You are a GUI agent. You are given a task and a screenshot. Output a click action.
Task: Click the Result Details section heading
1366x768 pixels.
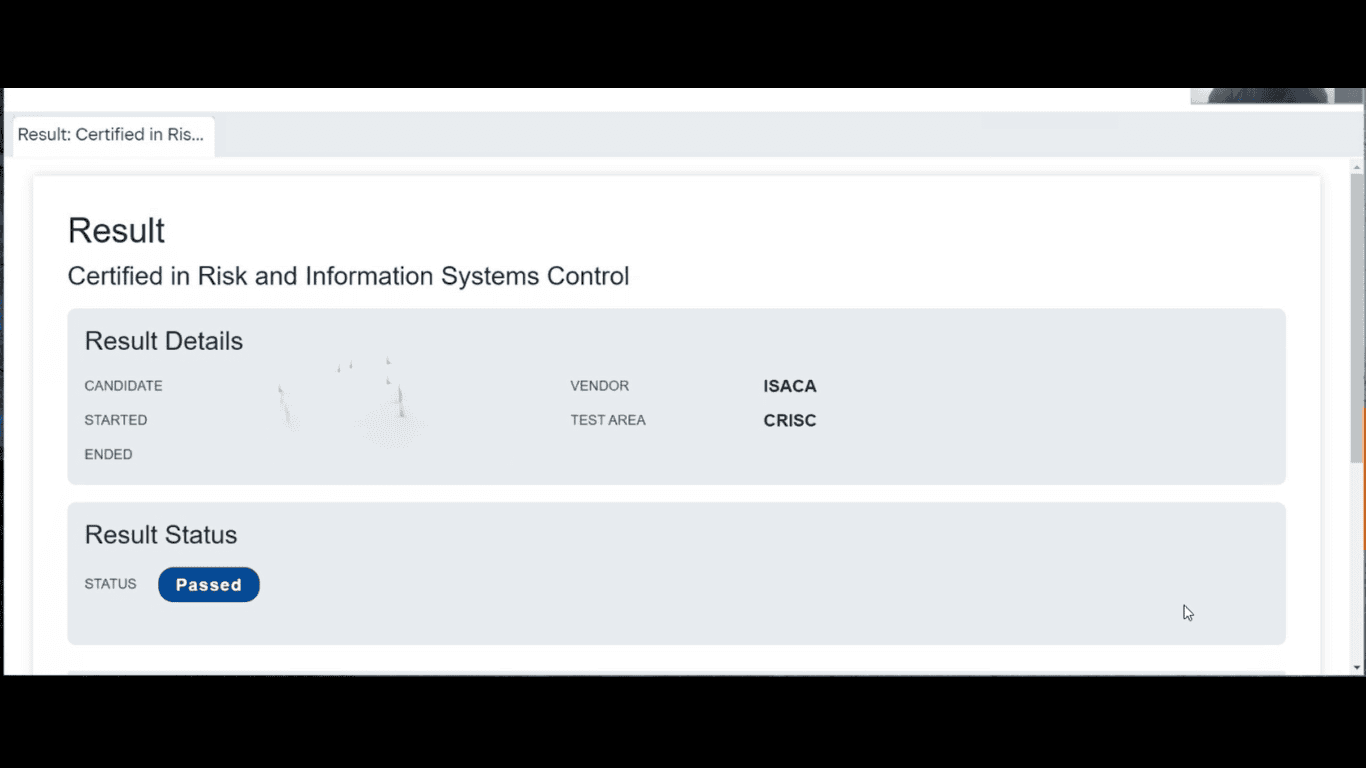(x=164, y=341)
